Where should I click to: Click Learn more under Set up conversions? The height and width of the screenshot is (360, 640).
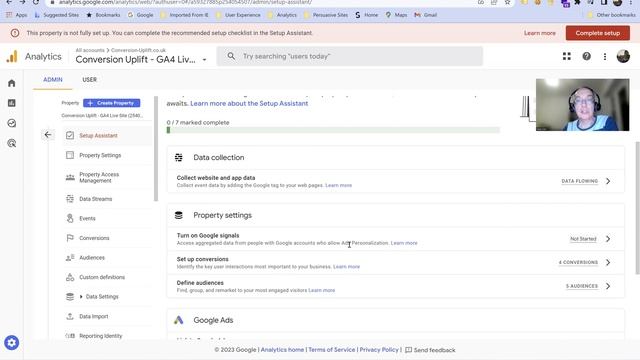coord(346,267)
